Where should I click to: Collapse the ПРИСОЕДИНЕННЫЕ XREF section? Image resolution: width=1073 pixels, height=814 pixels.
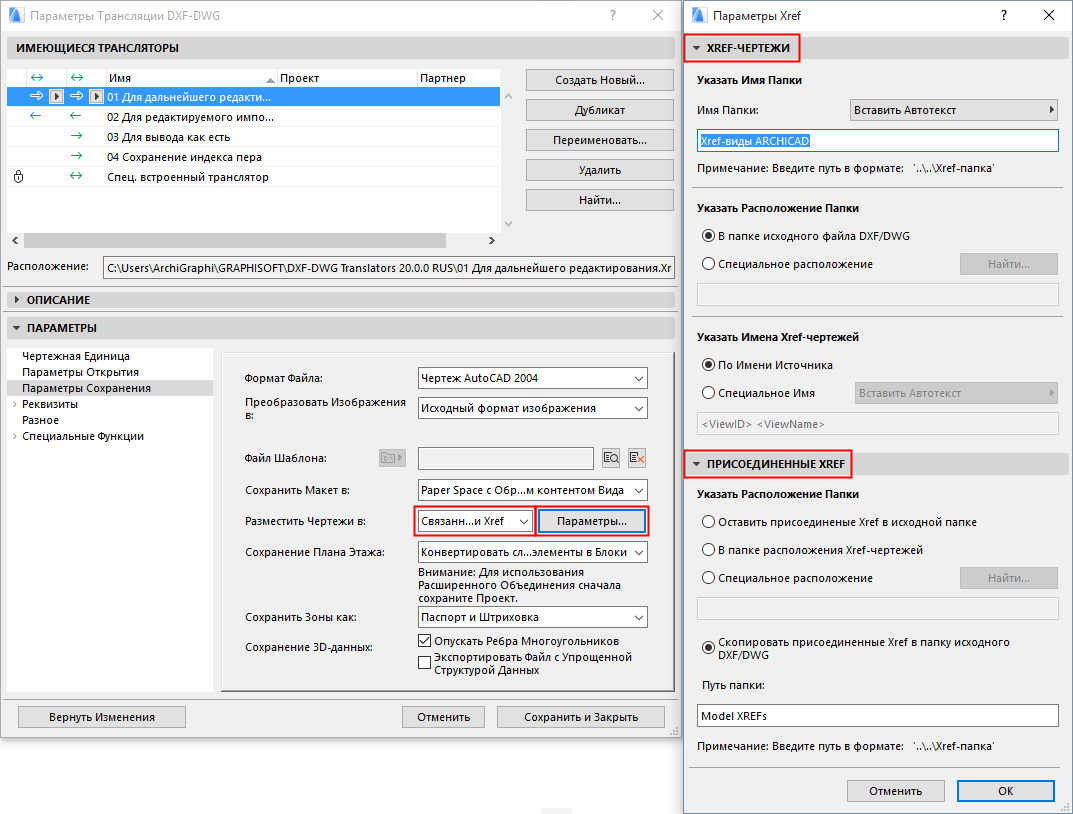coord(696,464)
